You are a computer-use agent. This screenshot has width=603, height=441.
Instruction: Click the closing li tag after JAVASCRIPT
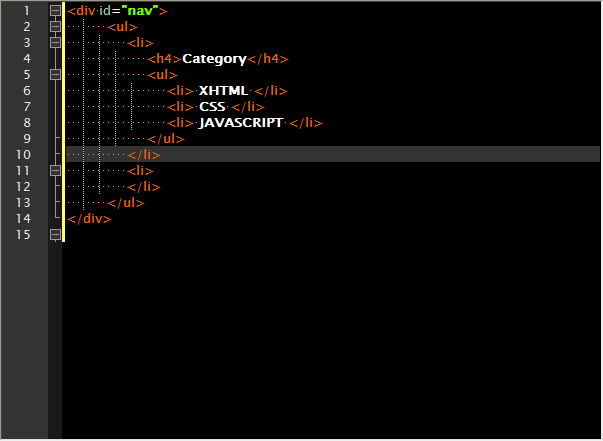pos(306,123)
